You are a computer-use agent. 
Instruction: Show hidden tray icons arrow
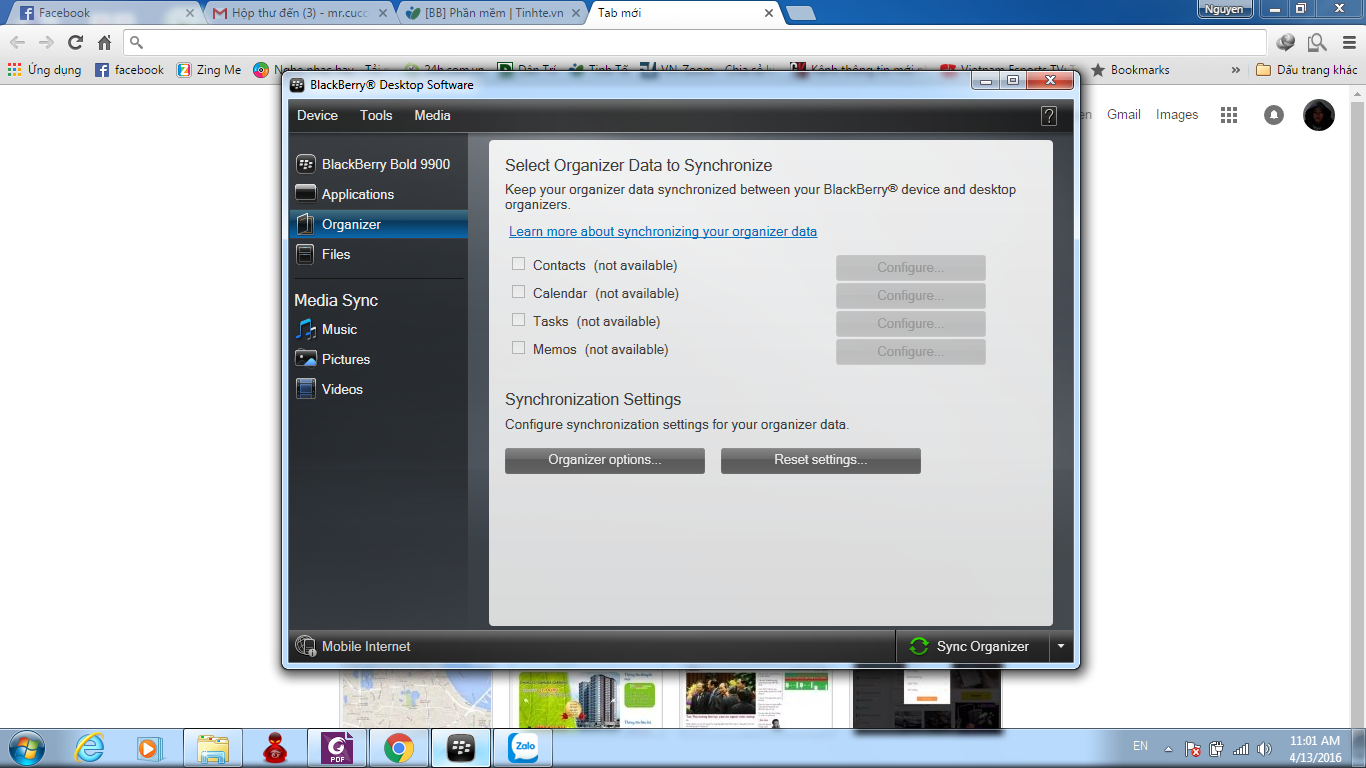(1167, 748)
